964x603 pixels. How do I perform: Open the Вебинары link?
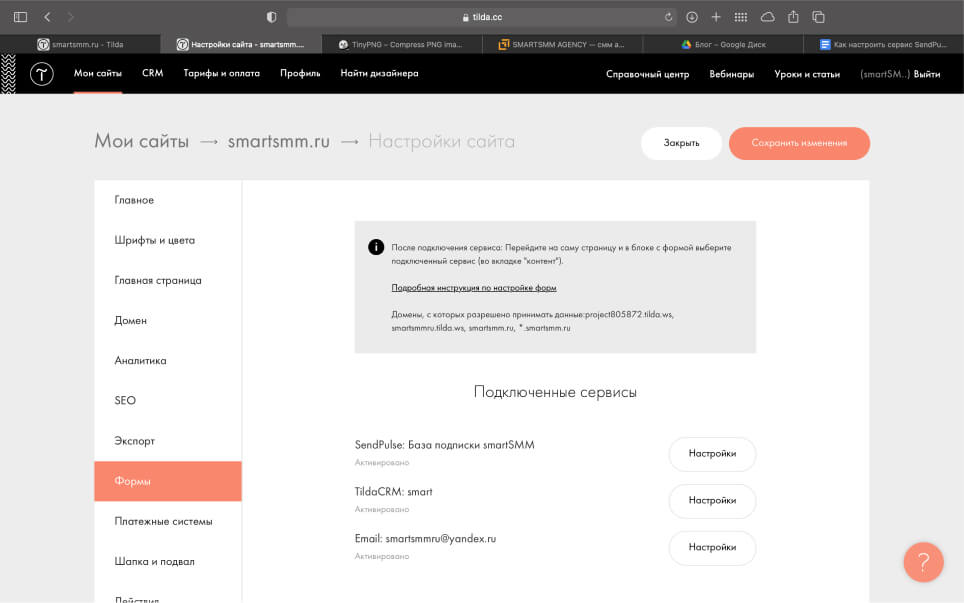tap(732, 74)
